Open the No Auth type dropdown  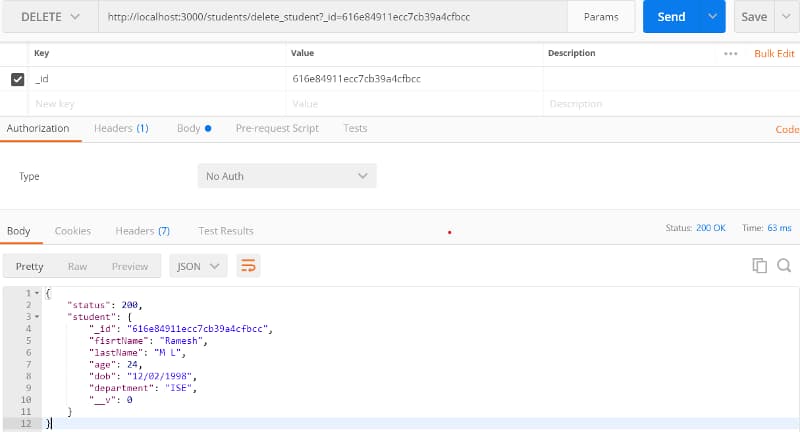pyautogui.click(x=286, y=176)
